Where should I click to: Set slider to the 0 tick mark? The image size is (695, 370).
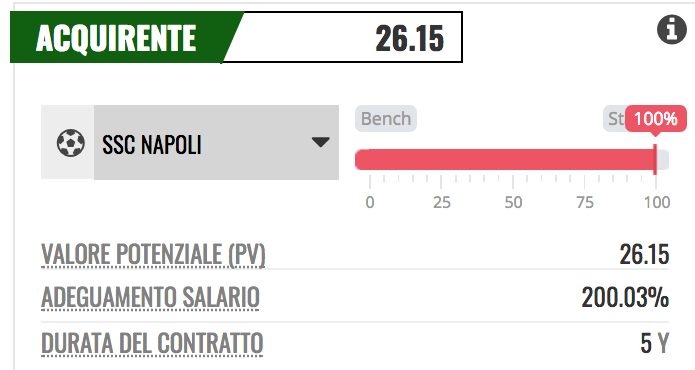tap(370, 160)
